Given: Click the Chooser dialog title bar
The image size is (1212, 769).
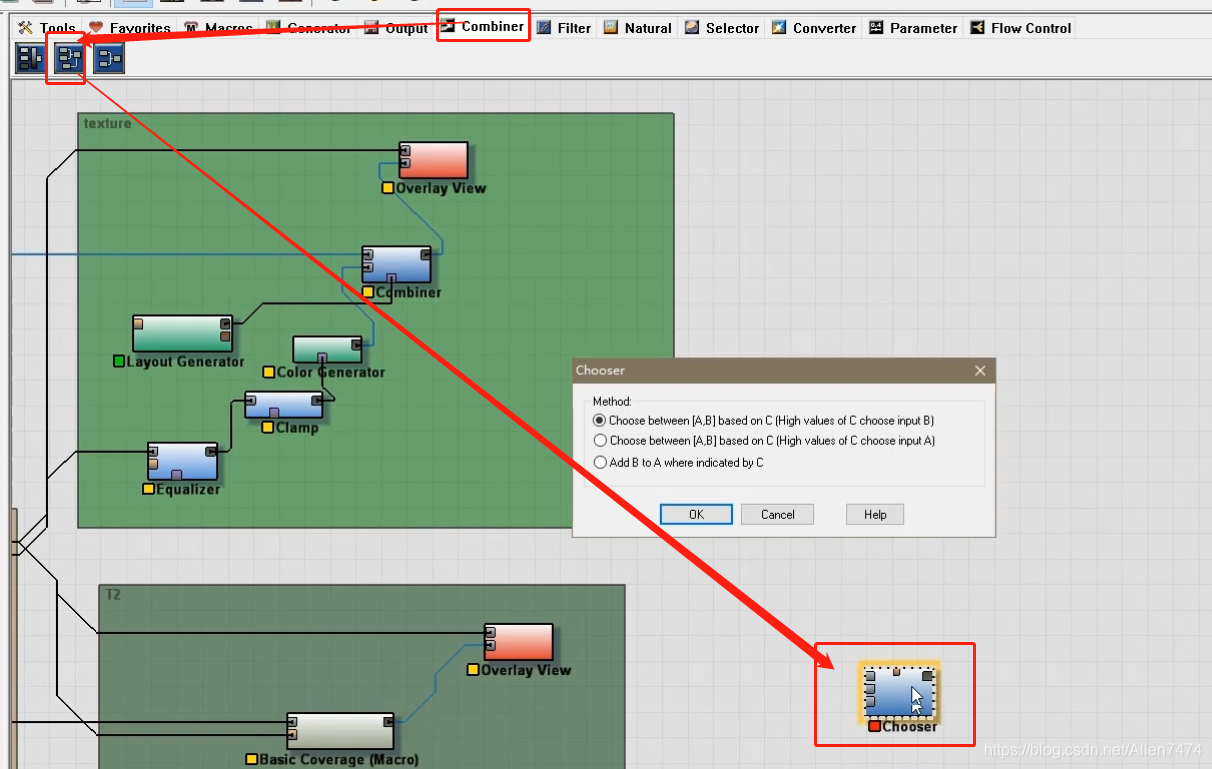Looking at the screenshot, I should (x=783, y=370).
